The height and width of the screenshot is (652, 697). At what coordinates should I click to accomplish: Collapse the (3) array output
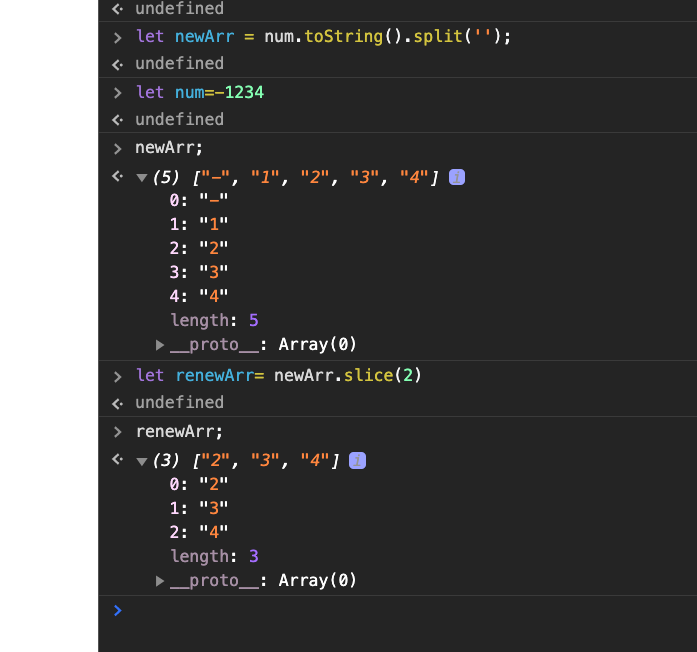(x=142, y=461)
